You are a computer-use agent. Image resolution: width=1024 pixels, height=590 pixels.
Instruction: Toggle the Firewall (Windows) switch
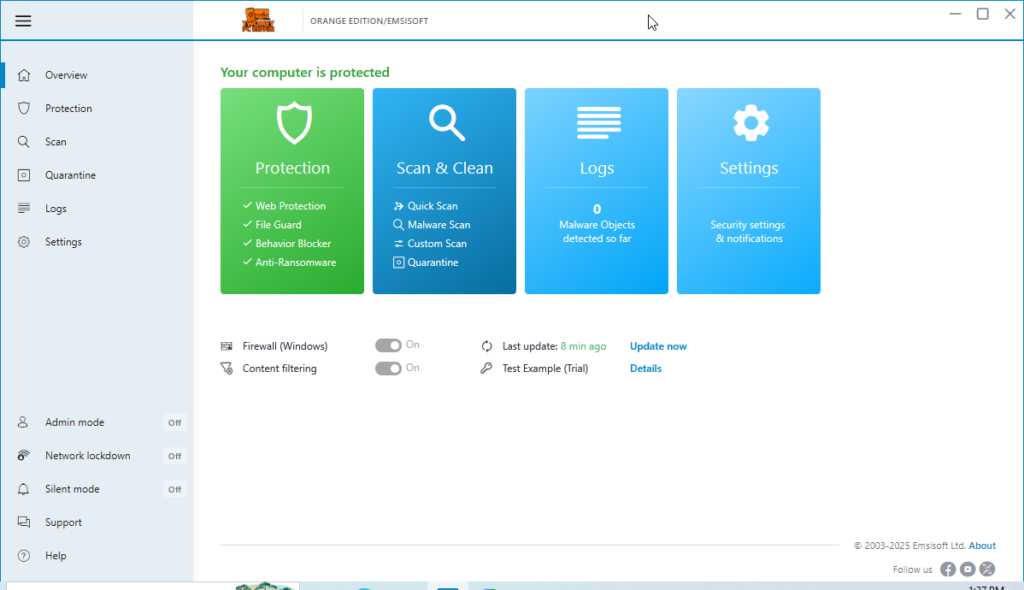[x=388, y=346]
